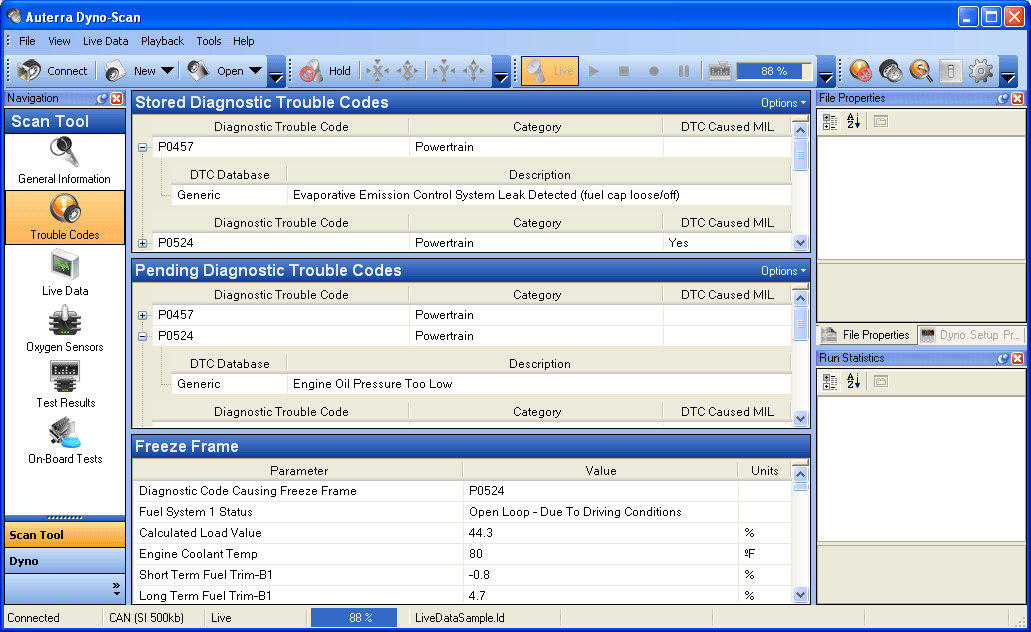The image size is (1031, 632).
Task: Switch to the Dyno navigation section
Action: coord(65,561)
